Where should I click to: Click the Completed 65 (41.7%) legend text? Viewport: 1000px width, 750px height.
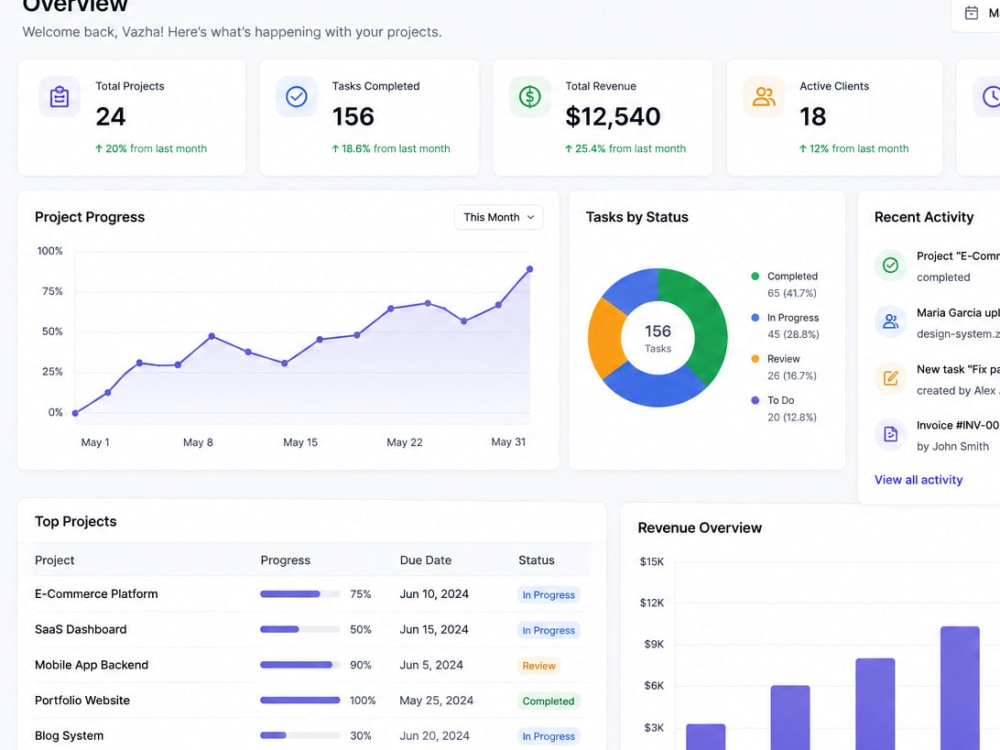pos(792,284)
